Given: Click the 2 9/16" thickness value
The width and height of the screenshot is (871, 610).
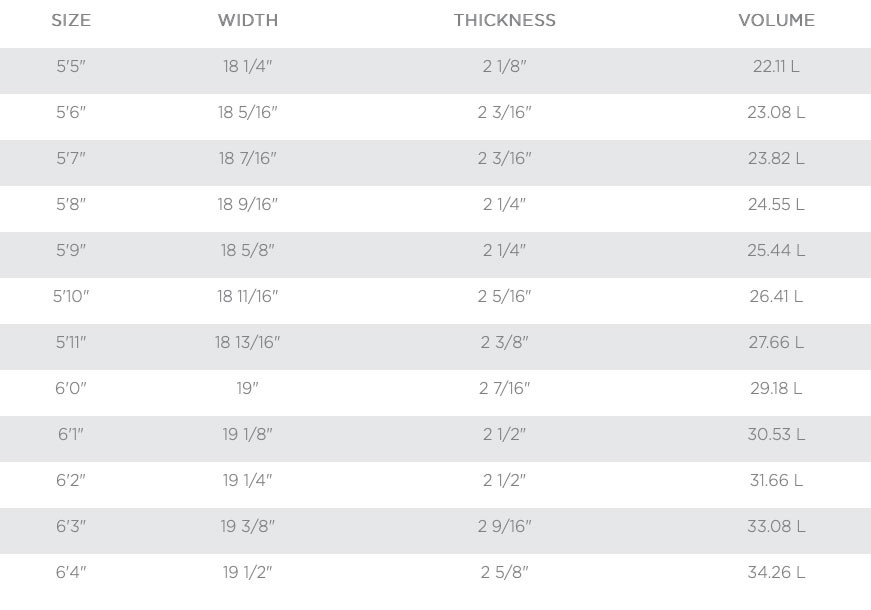Looking at the screenshot, I should [x=504, y=527].
